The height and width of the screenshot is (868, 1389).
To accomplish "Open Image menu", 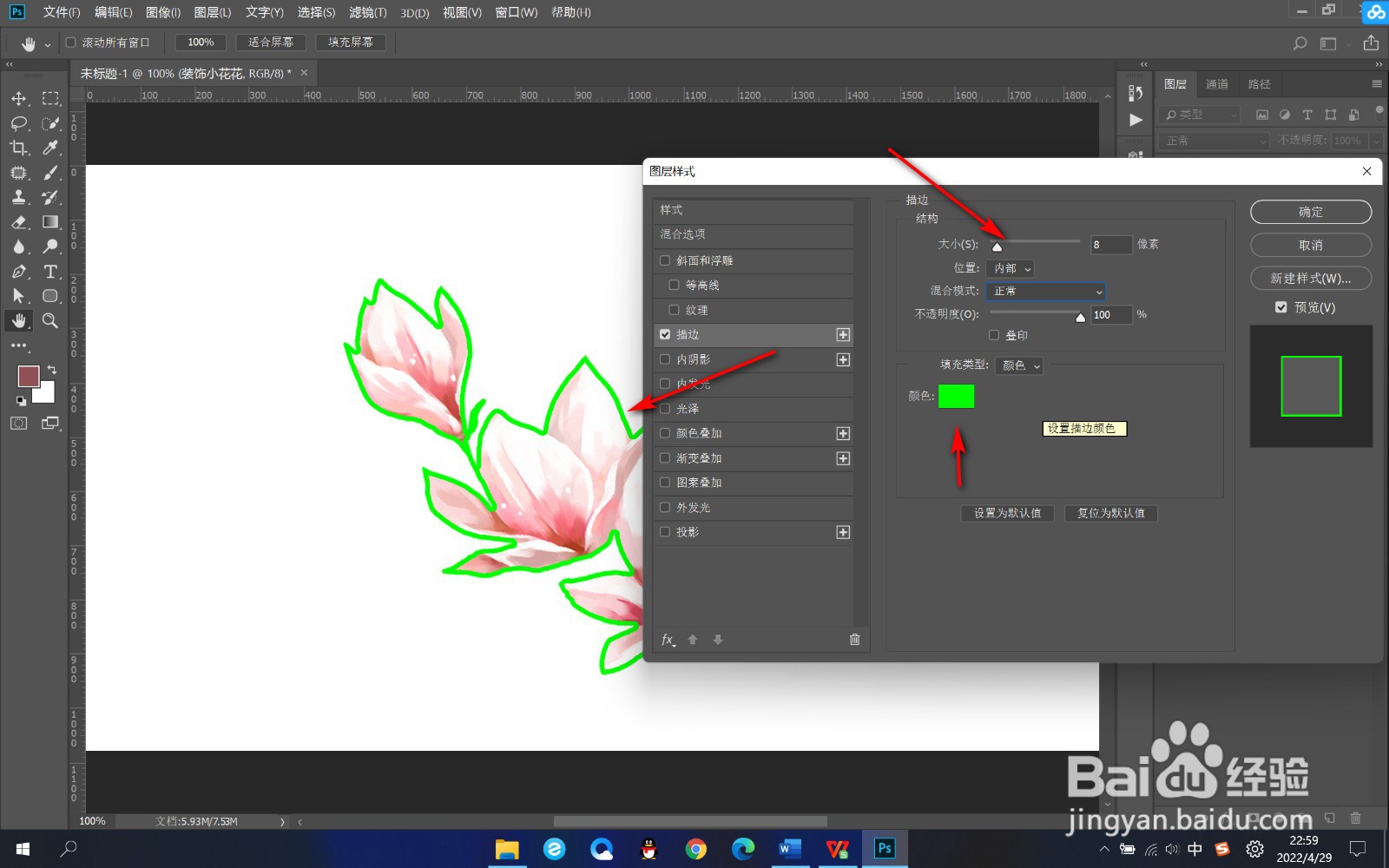I will pos(163,12).
